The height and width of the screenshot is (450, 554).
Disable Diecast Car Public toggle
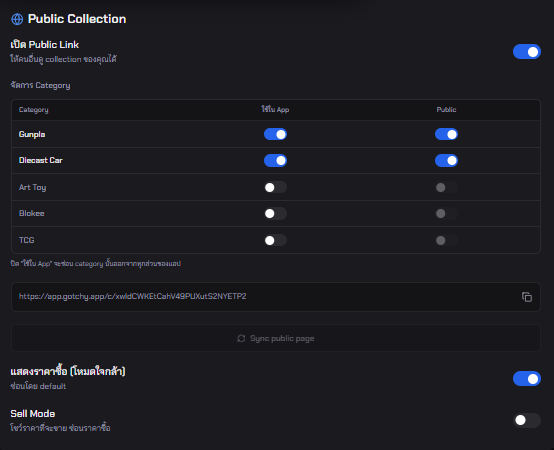(x=446, y=161)
